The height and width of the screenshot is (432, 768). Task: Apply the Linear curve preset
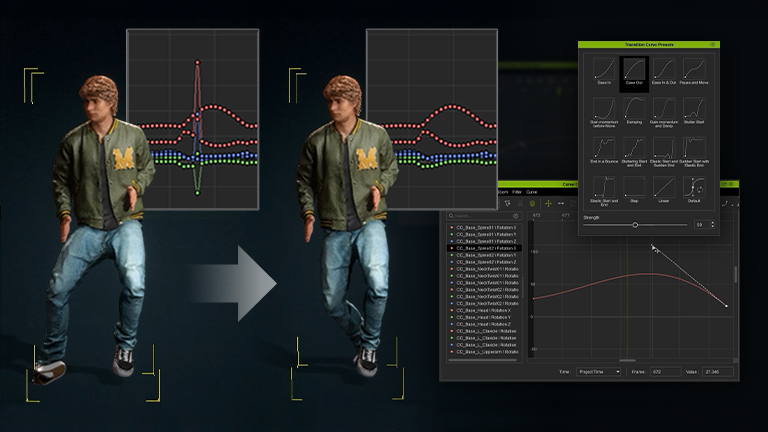pyautogui.click(x=662, y=189)
